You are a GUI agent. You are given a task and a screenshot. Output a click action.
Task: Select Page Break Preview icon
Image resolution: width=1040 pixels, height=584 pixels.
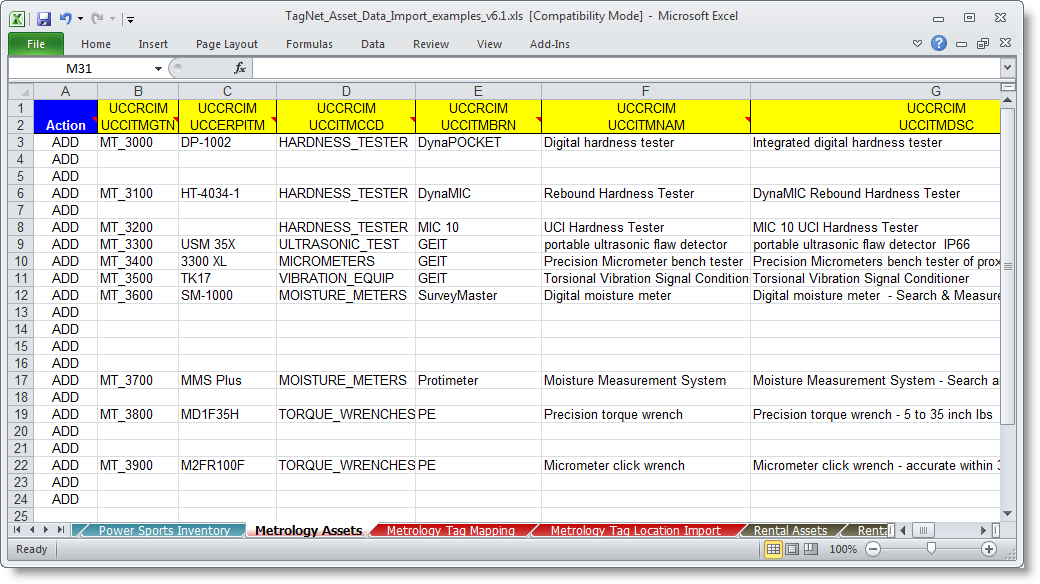[811, 549]
